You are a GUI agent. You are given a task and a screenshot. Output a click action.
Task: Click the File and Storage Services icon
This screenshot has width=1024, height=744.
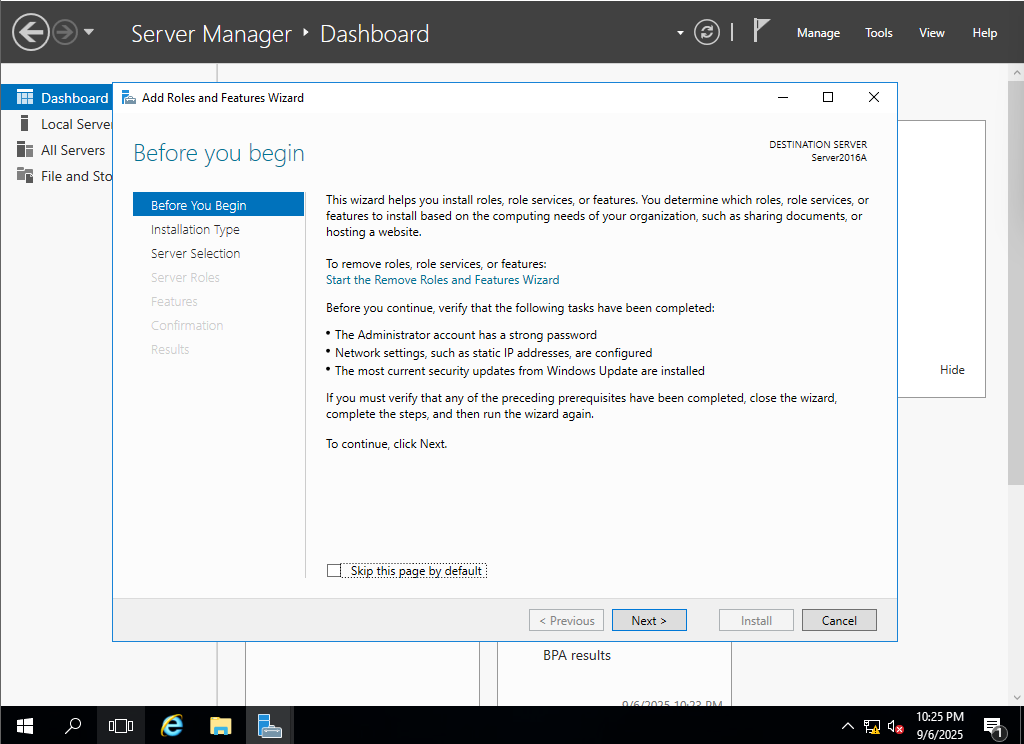tap(25, 175)
